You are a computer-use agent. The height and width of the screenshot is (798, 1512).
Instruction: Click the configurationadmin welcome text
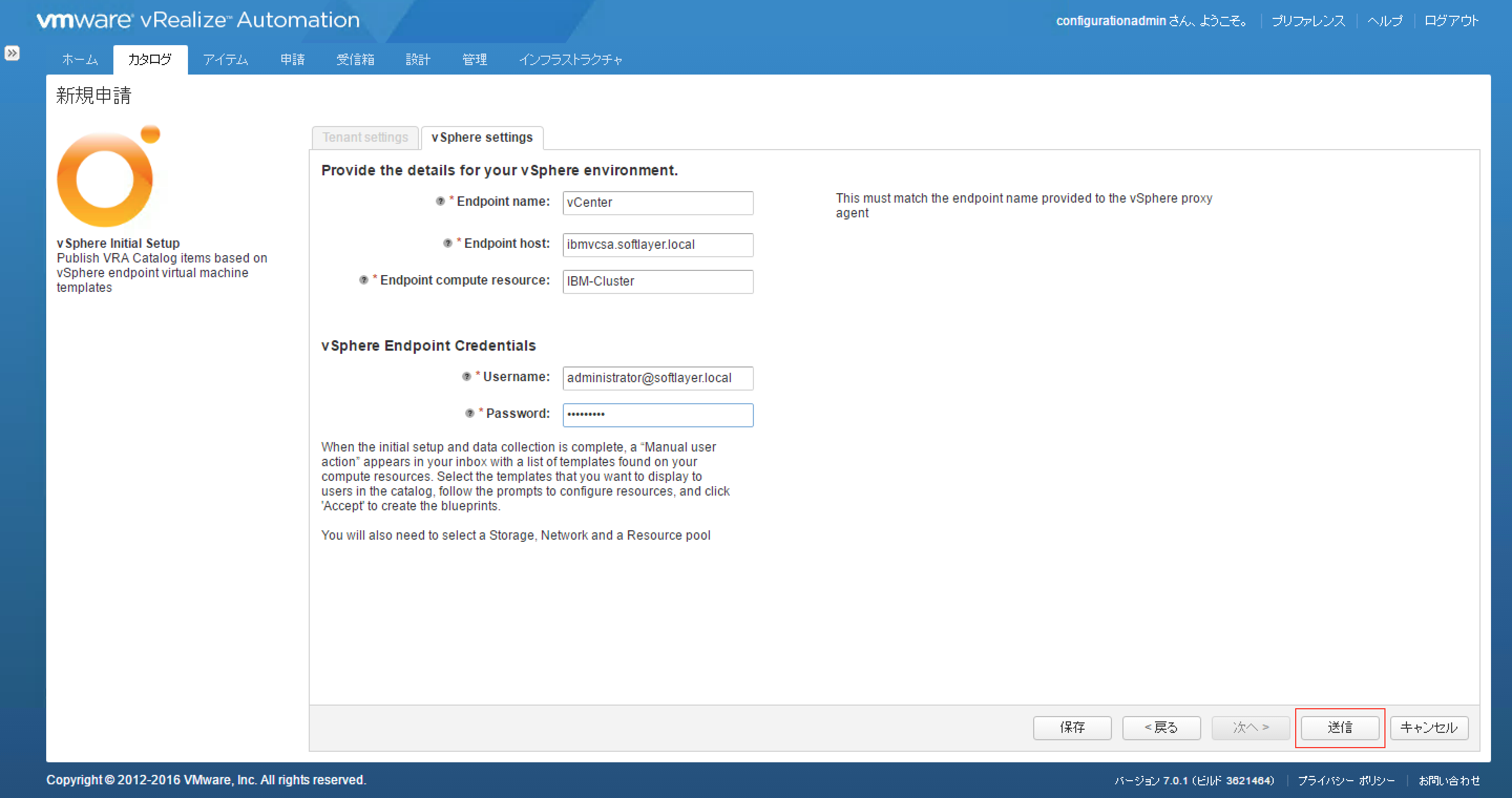pyautogui.click(x=1151, y=21)
